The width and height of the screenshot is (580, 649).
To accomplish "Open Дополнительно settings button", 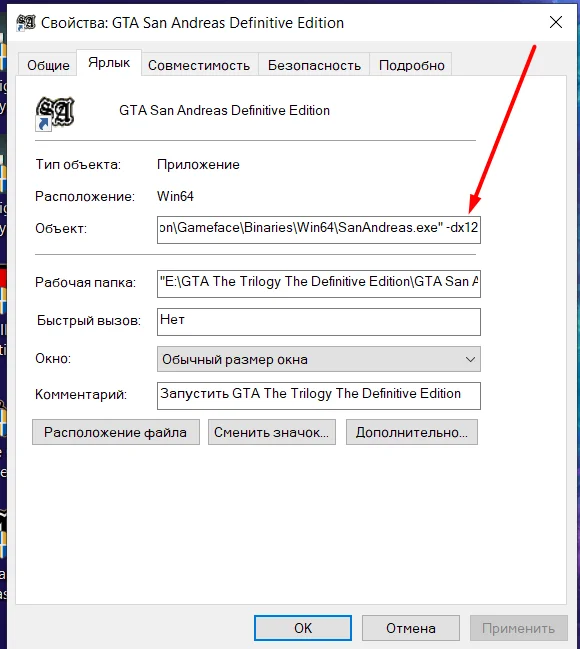I will [412, 432].
